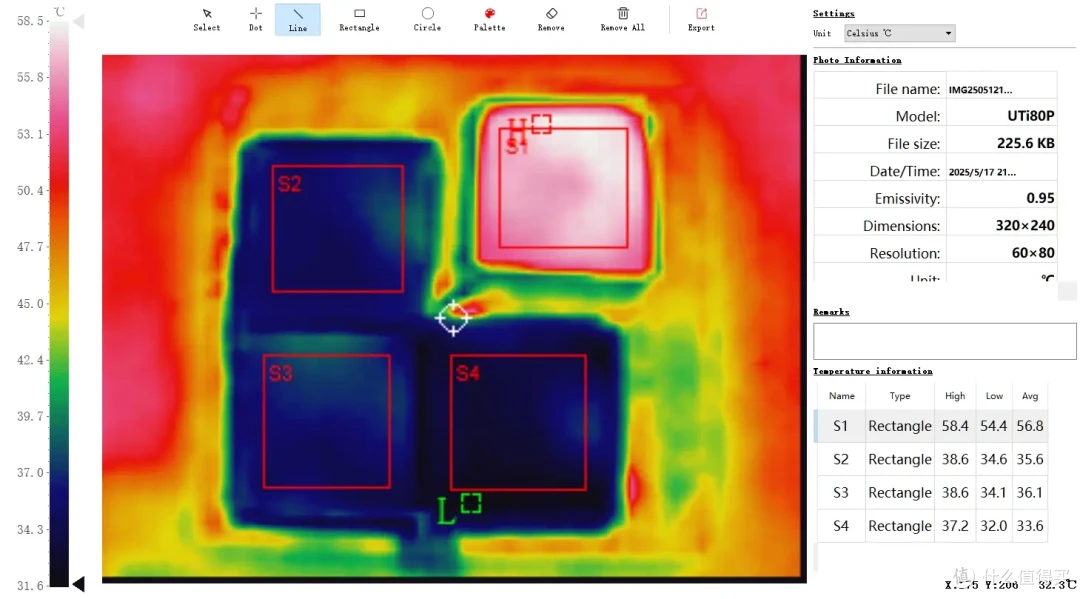Click the Remarks text field
Image resolution: width=1080 pixels, height=599 pixels.
[944, 341]
